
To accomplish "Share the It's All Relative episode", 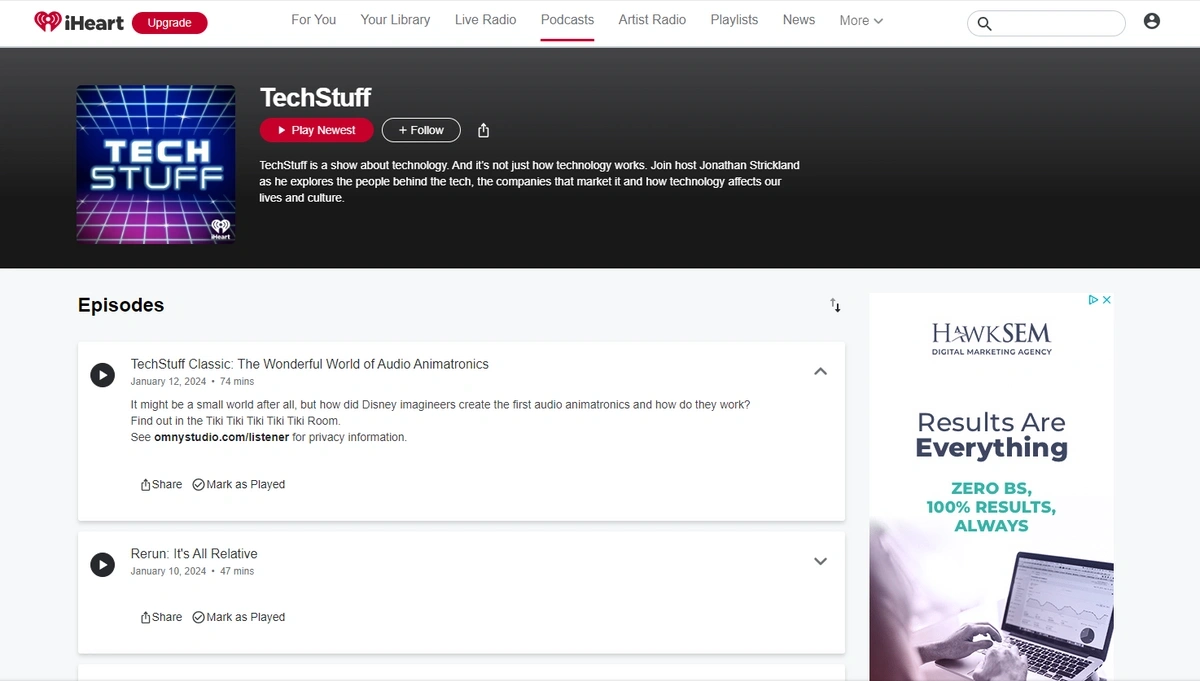I will point(161,617).
